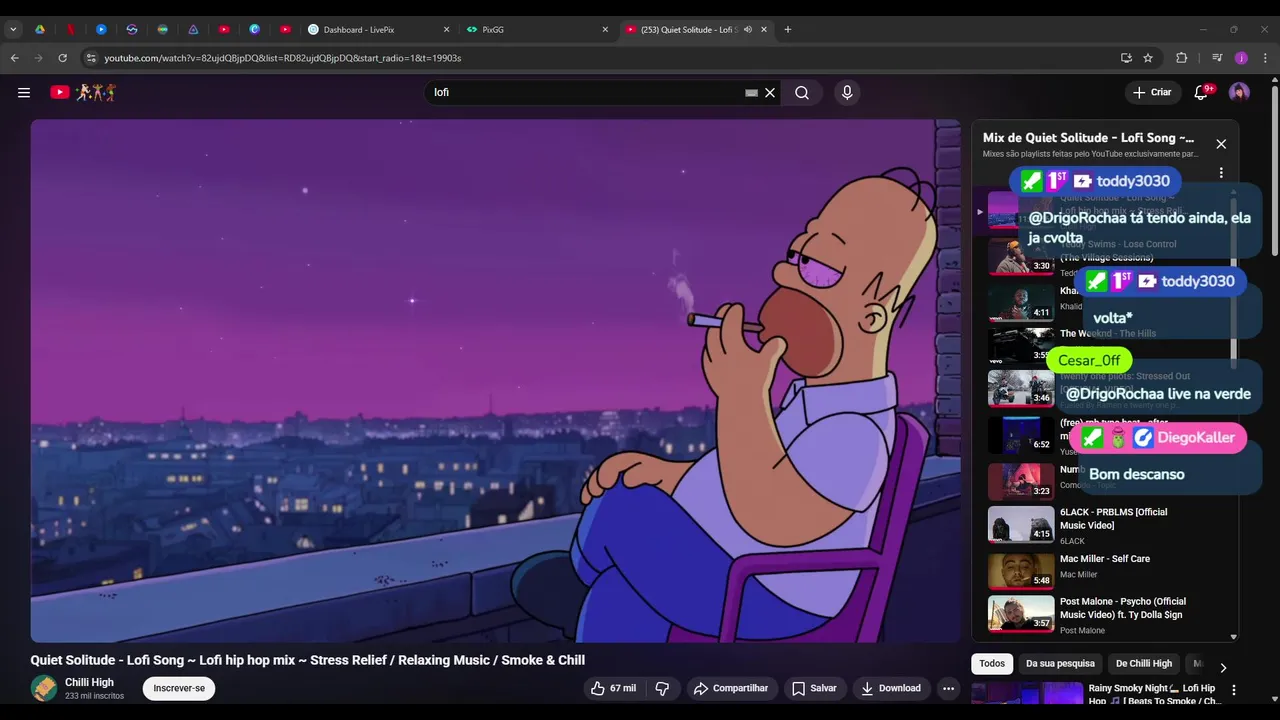
Task: Show more filter chips with arrow
Action: click(1222, 667)
